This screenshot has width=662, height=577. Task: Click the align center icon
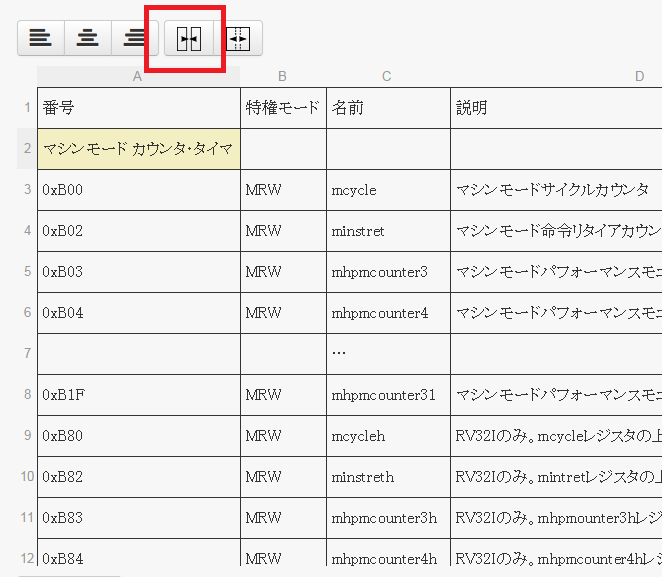[x=88, y=38]
